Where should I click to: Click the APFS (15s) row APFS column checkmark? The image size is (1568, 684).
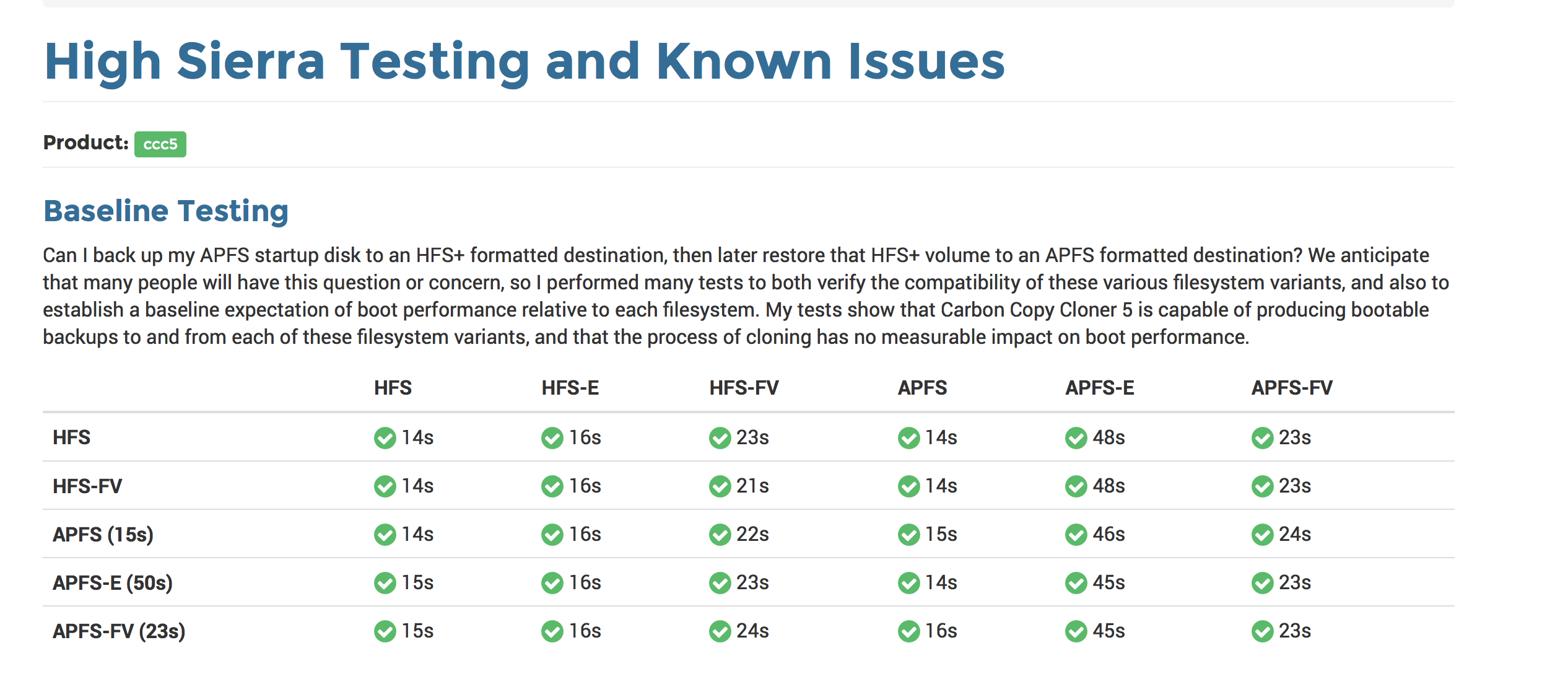pyautogui.click(x=908, y=535)
